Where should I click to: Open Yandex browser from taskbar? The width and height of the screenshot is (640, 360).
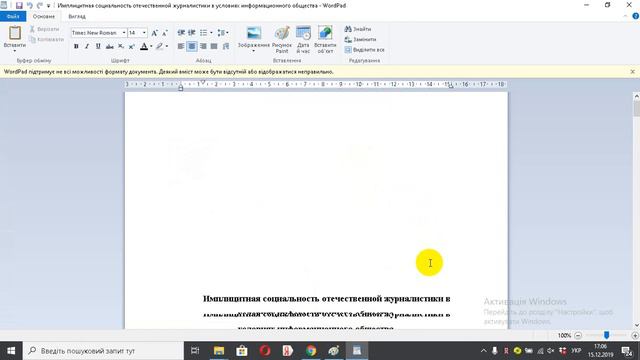tap(288, 351)
